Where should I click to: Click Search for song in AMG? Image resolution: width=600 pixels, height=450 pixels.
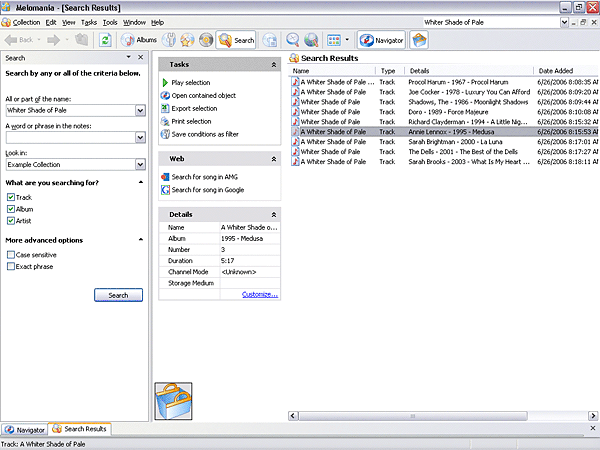(x=205, y=176)
